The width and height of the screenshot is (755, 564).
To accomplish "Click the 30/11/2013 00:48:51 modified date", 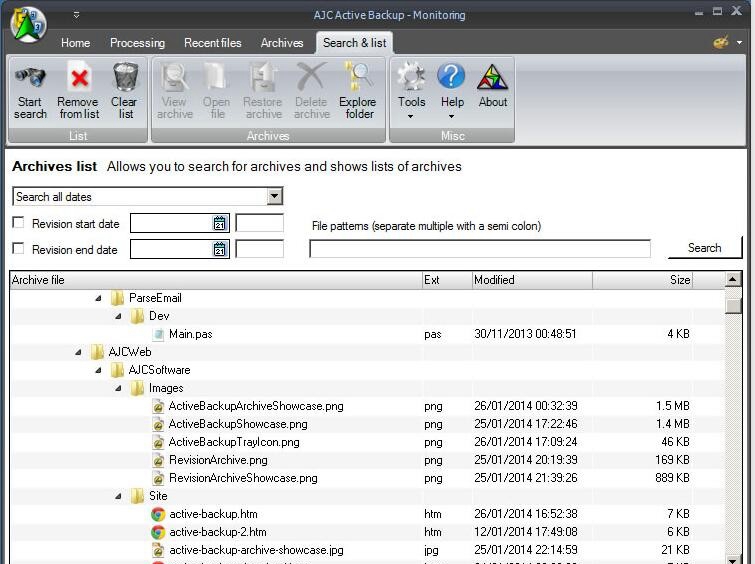I will [525, 334].
